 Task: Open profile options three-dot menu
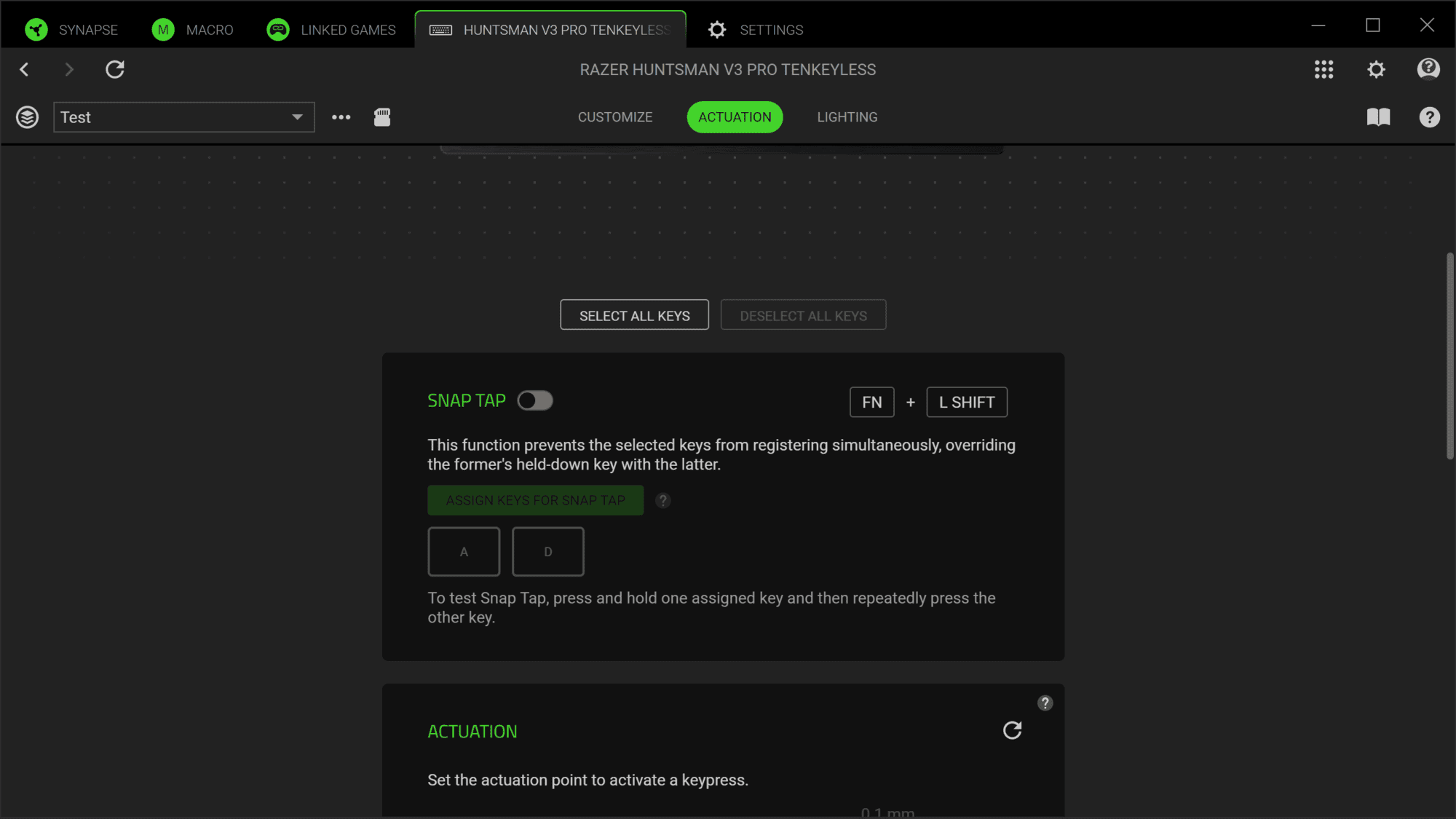pos(341,117)
